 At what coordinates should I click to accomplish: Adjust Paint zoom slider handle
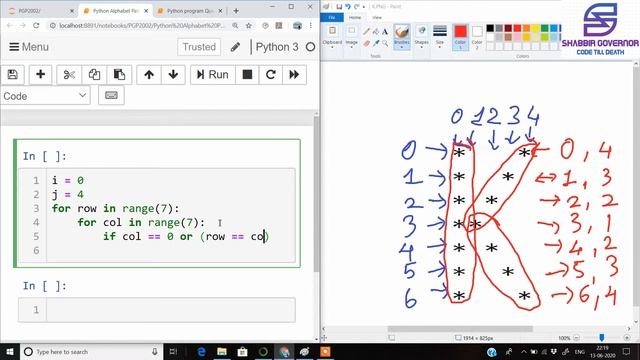point(601,338)
